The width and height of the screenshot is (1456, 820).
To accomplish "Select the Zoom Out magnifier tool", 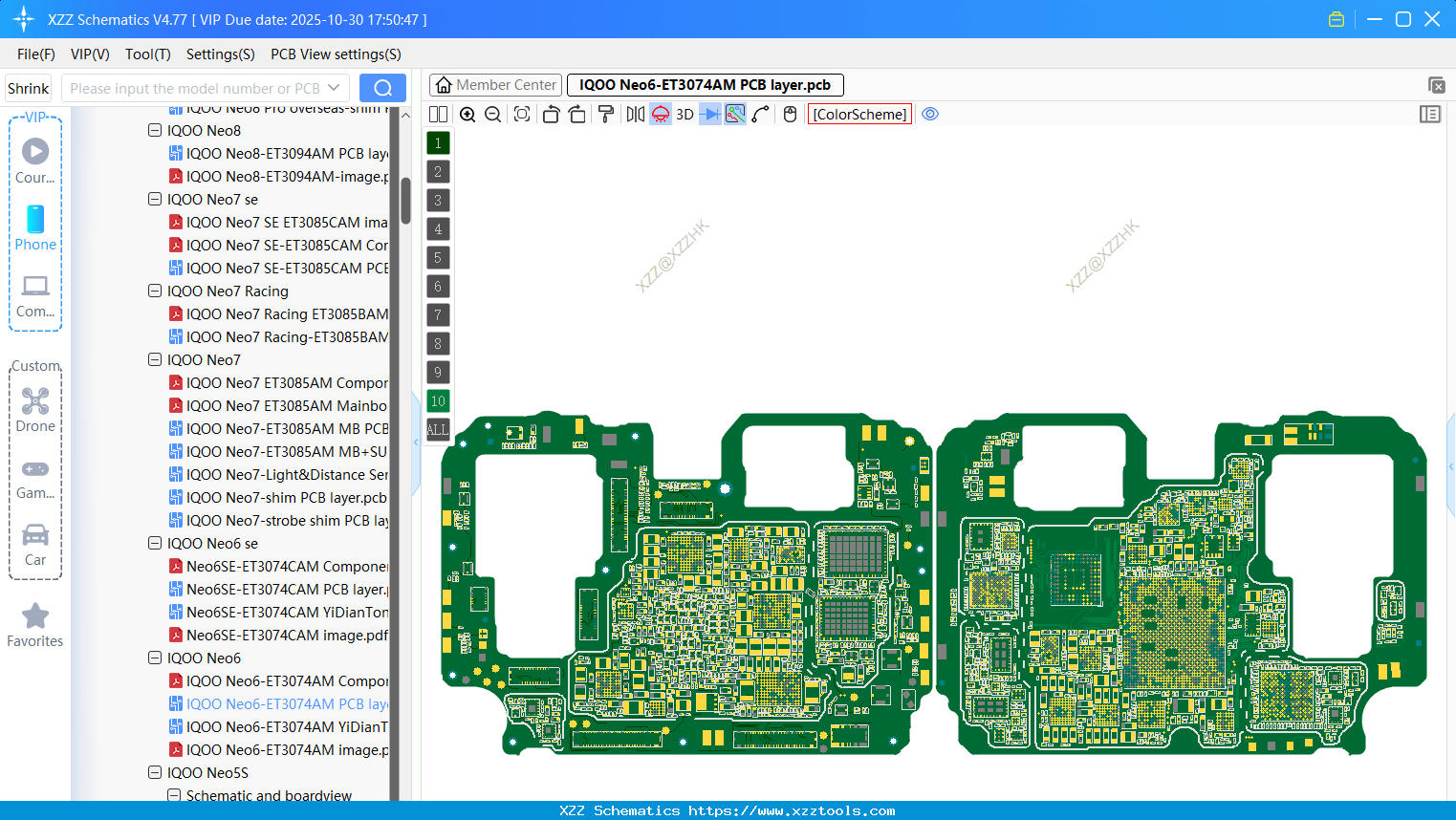I will tap(492, 114).
